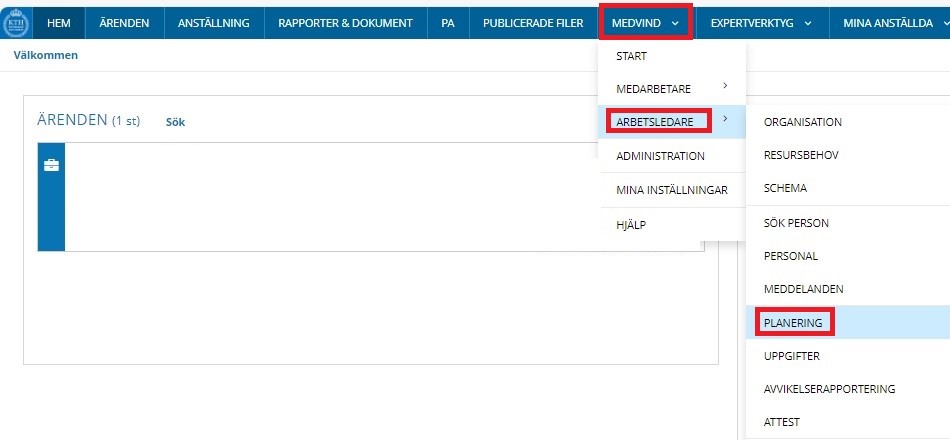Click the ÄRENDEN (1 st) heading
The width and height of the screenshot is (950, 440).
coord(88,120)
